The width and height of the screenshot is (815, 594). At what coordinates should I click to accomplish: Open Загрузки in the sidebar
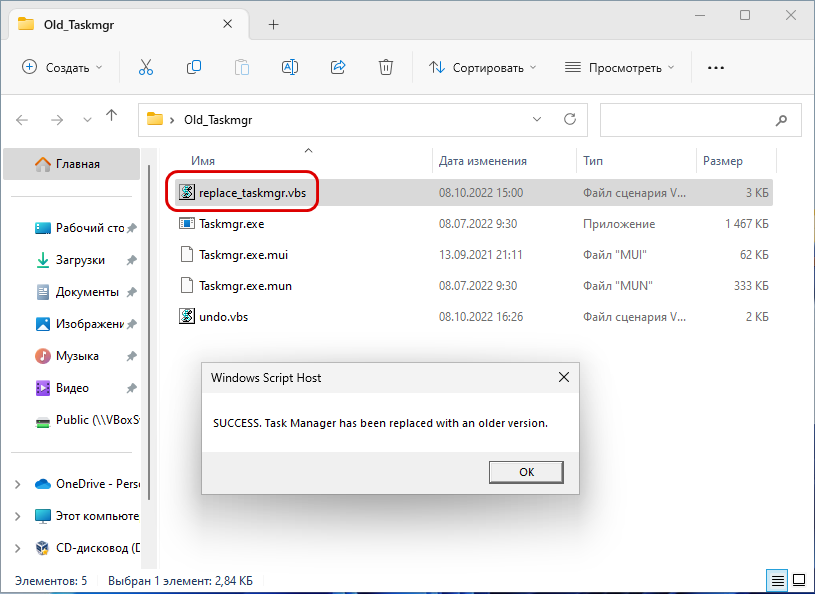[x=81, y=260]
